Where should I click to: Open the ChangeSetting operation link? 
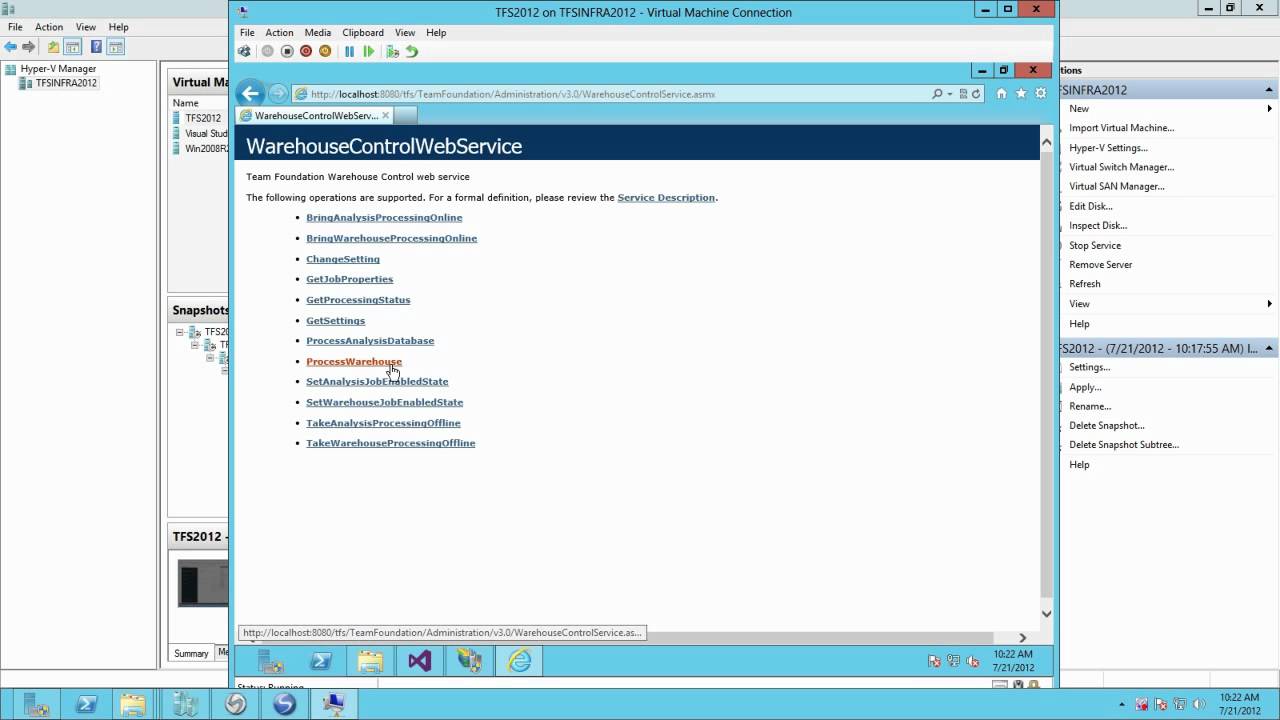coord(343,259)
